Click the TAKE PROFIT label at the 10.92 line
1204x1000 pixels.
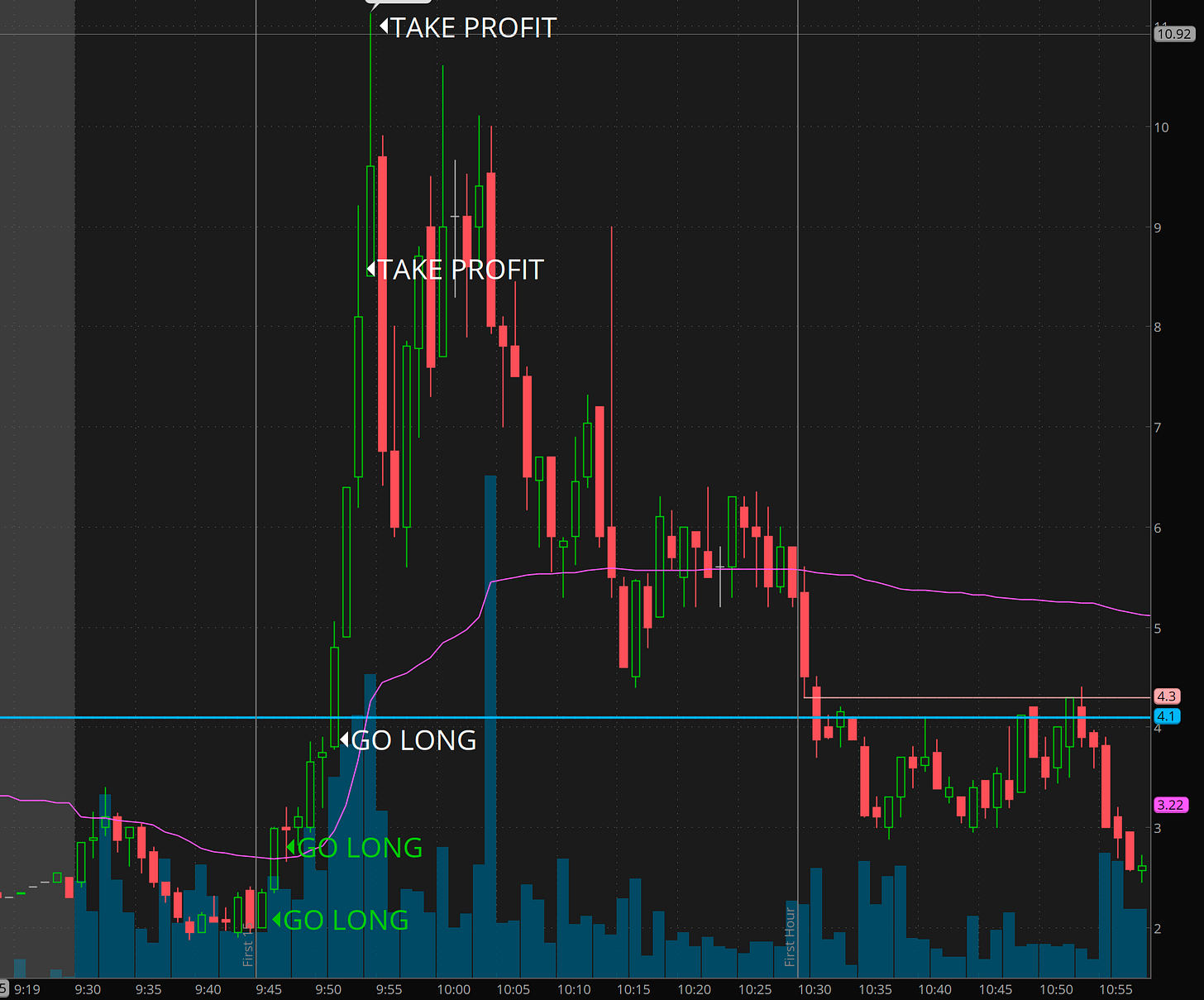pos(468,27)
